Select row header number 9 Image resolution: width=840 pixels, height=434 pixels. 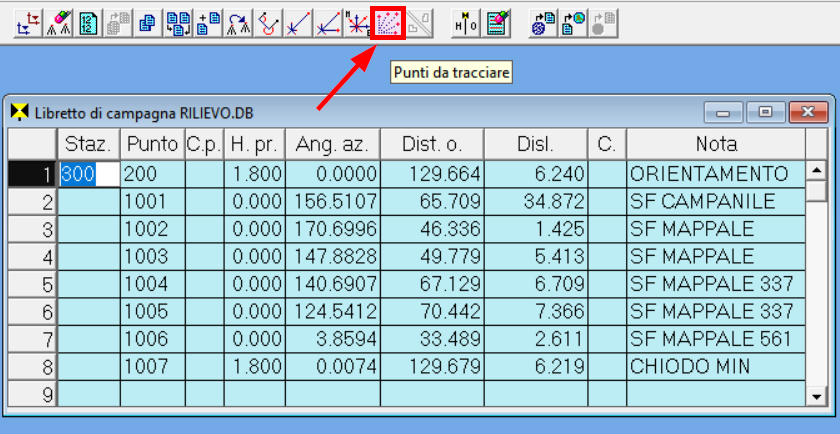(x=32, y=394)
